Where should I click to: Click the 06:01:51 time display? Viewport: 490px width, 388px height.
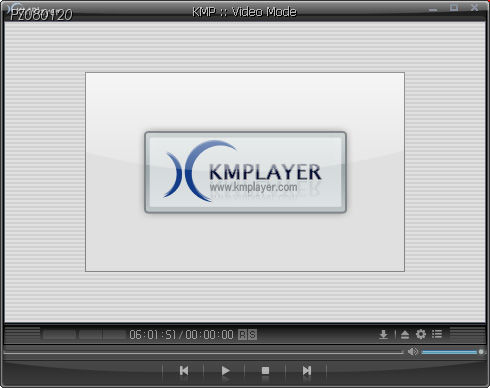pos(152,334)
